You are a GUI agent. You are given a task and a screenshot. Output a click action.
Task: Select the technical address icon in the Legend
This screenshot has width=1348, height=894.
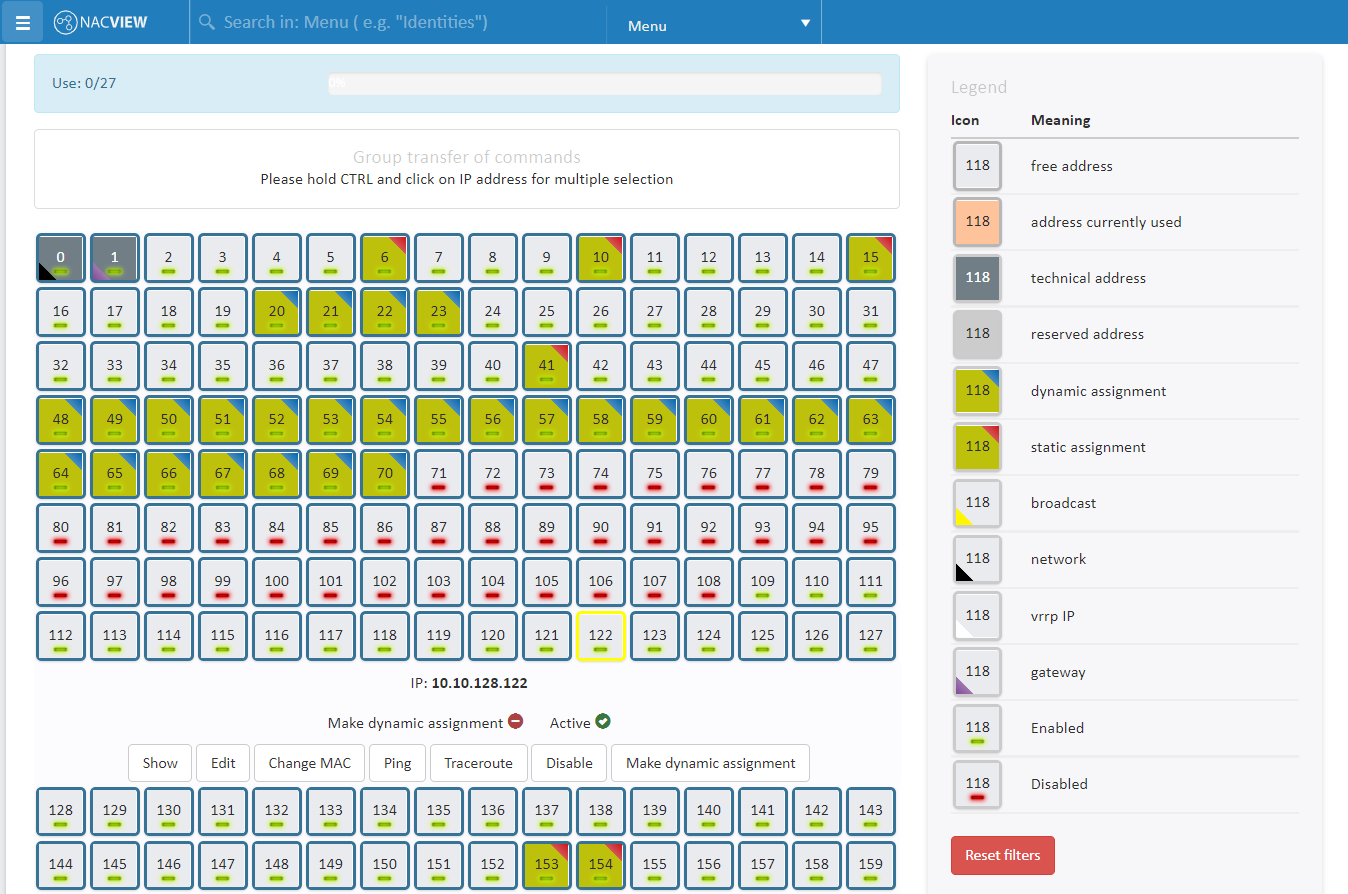[x=977, y=278]
